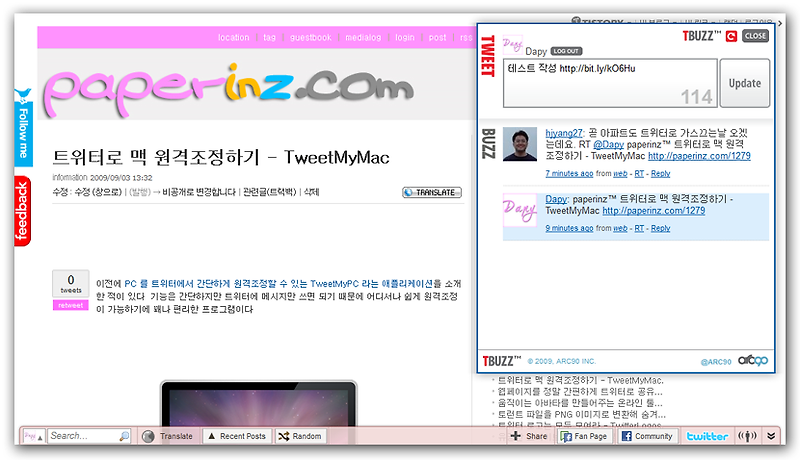The height and width of the screenshot is (460, 800).
Task: Click the Random button in toolbar
Action: 299,436
